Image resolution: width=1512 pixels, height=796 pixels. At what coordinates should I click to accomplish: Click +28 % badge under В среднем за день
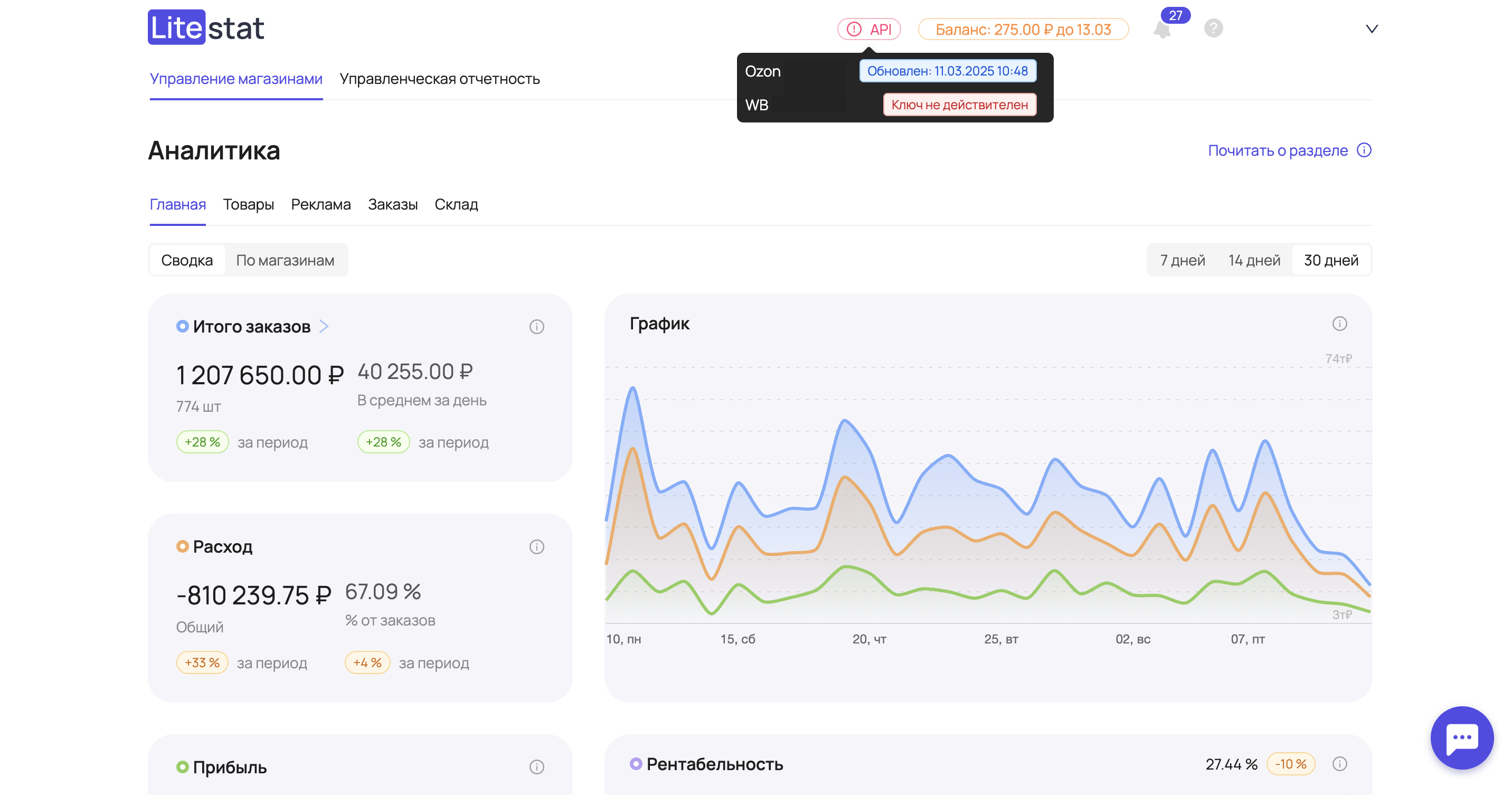point(383,442)
